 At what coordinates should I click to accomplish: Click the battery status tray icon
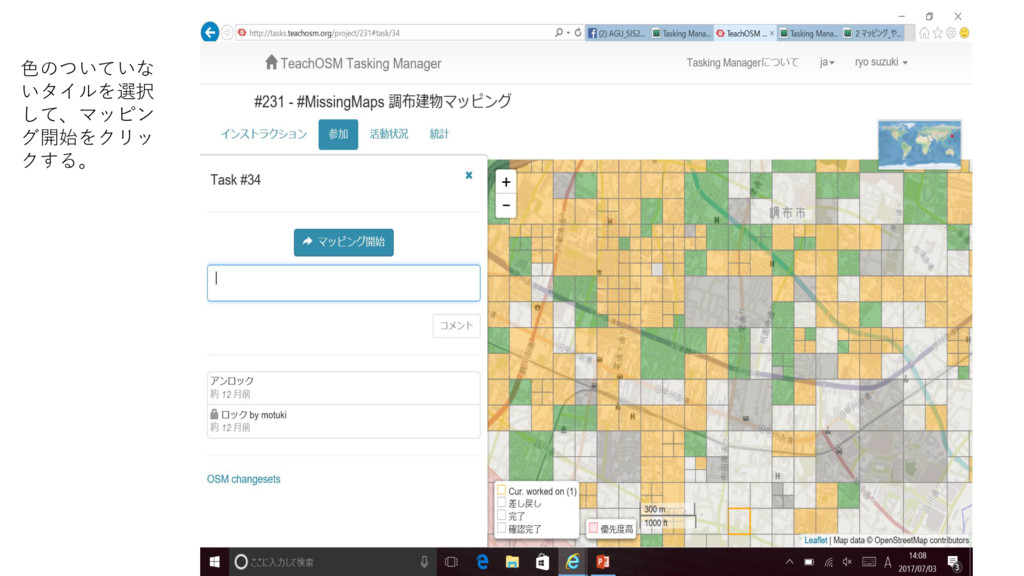(x=809, y=562)
